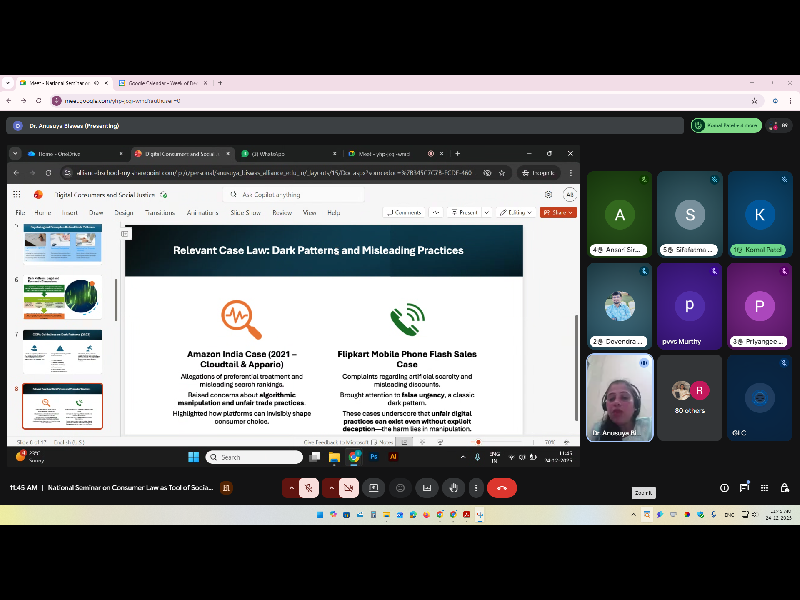Click the Share screen button
This screenshot has height=600, width=800.
click(374, 488)
